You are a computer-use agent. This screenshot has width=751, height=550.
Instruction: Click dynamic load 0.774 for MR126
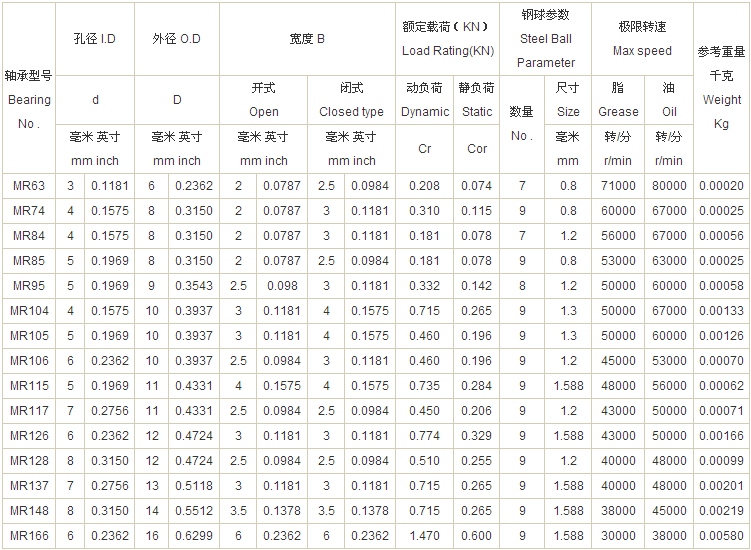click(424, 435)
